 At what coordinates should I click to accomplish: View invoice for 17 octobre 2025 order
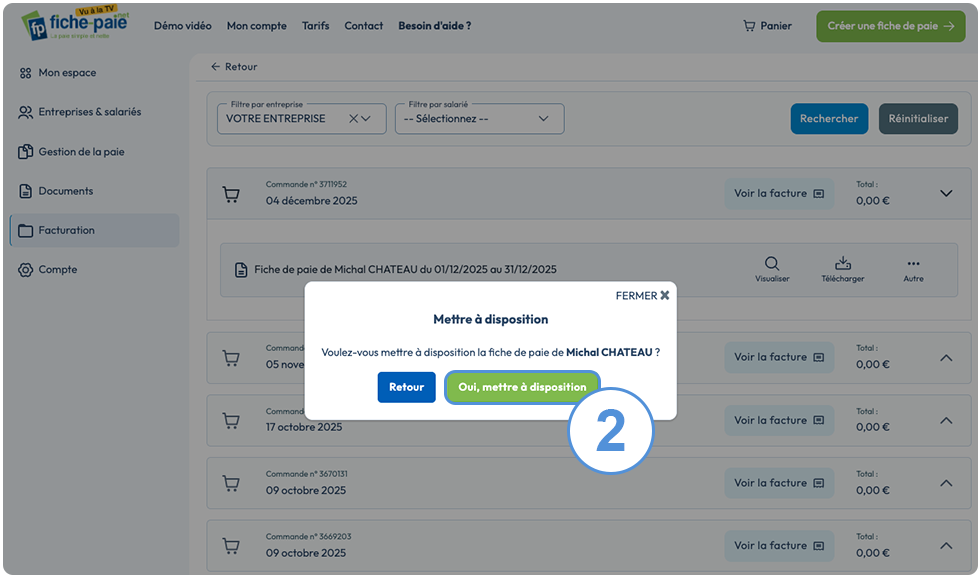[x=779, y=421]
